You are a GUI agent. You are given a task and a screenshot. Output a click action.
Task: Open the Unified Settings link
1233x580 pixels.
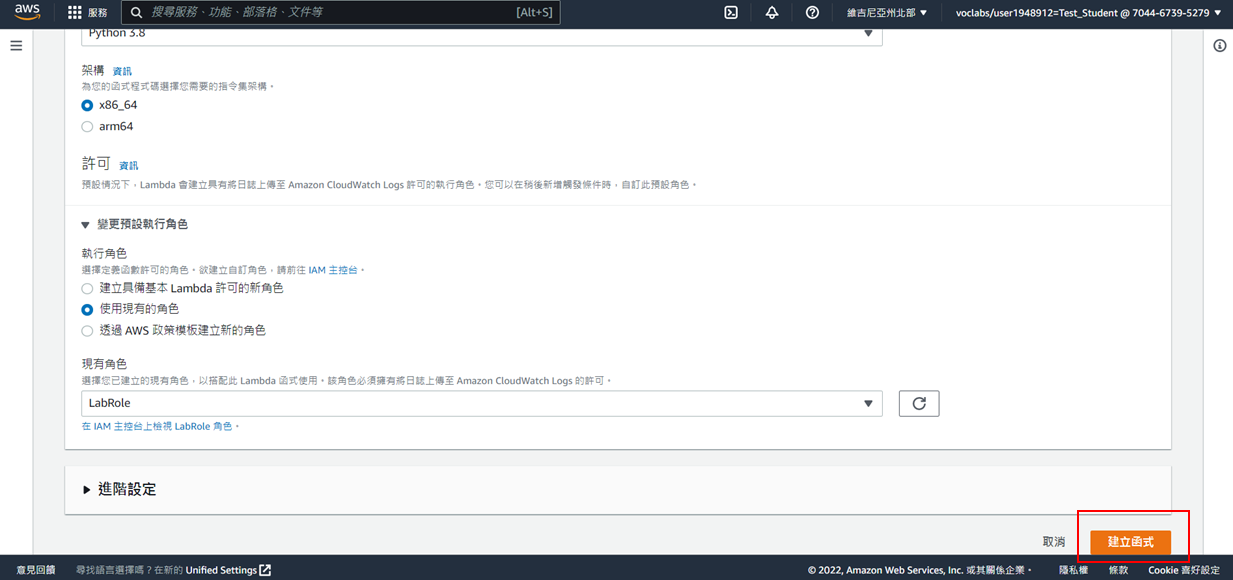[228, 570]
